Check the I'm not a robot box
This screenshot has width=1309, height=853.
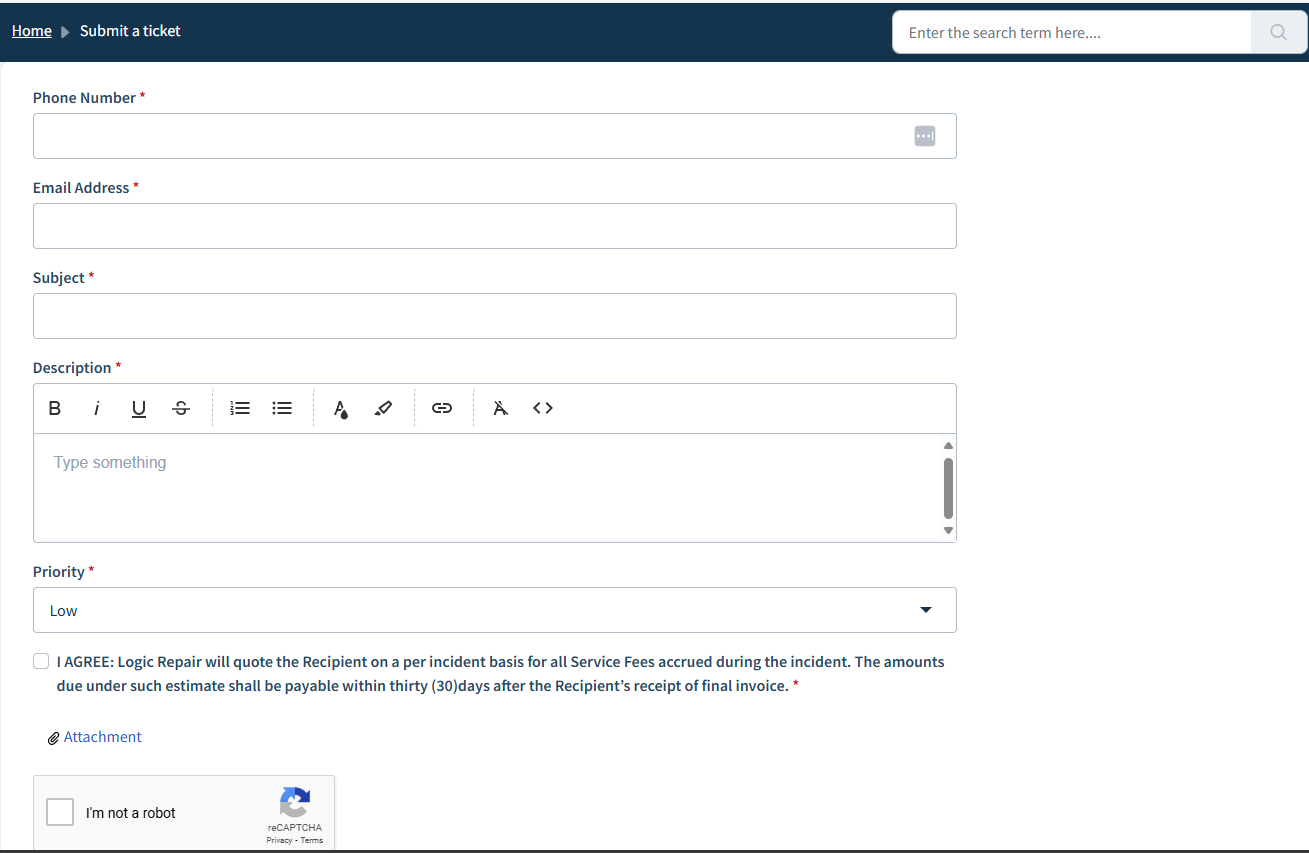pos(60,812)
